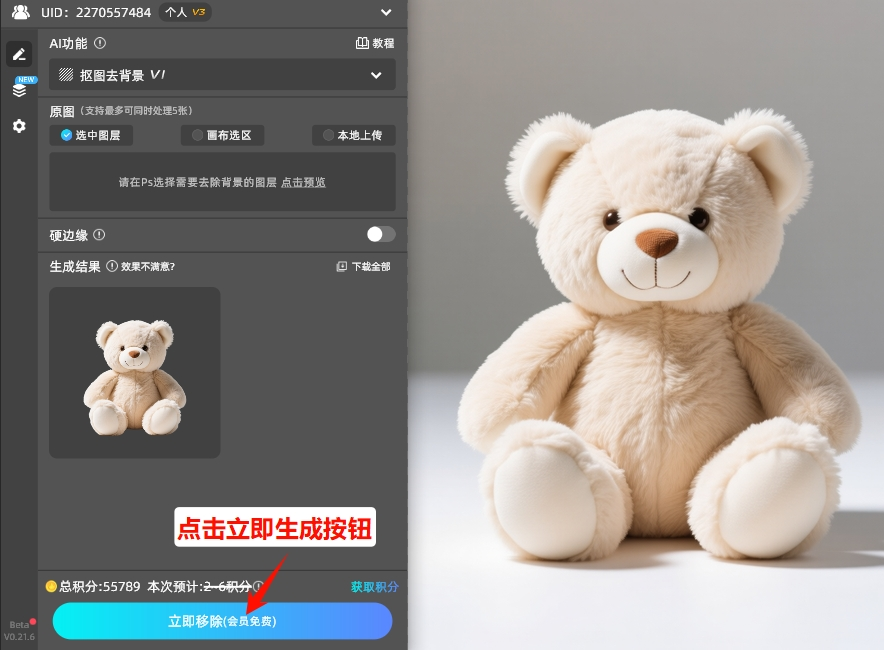
Task: Click the Beta V0.21.6 version label
Action: point(19,630)
